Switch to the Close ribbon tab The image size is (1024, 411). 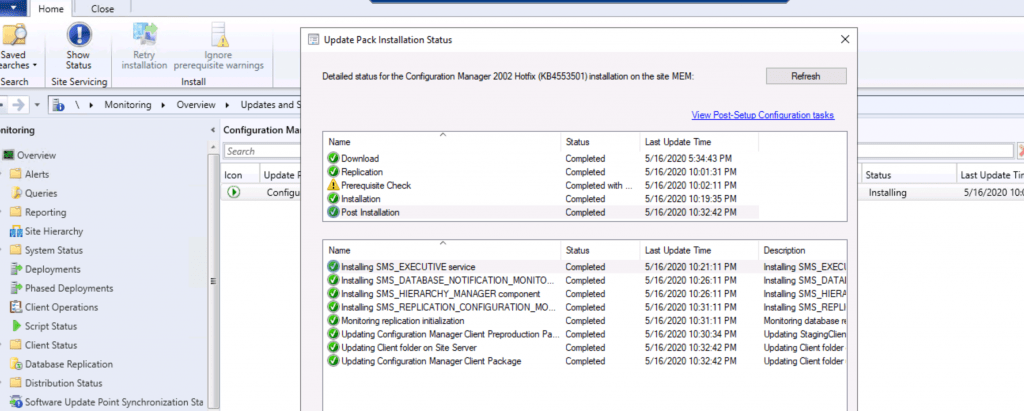pos(103,9)
